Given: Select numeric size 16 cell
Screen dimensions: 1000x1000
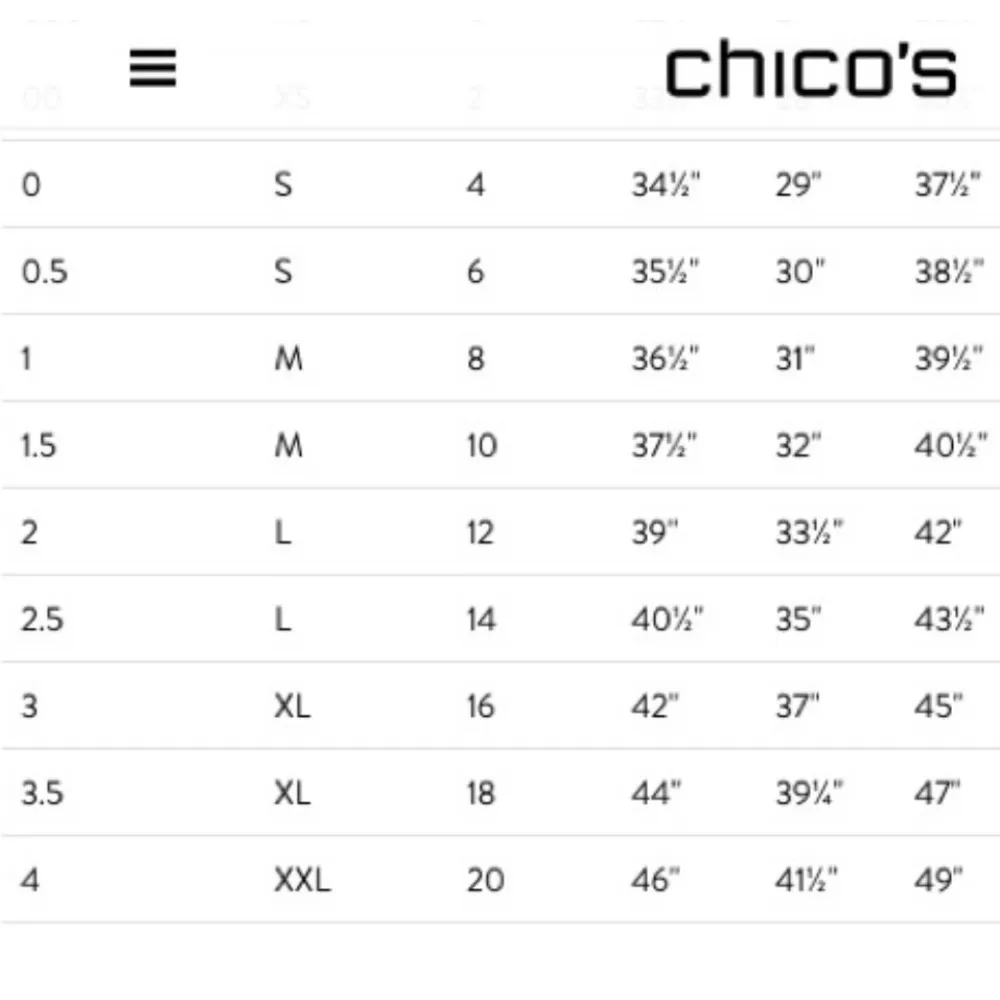Looking at the screenshot, I should (x=480, y=706).
